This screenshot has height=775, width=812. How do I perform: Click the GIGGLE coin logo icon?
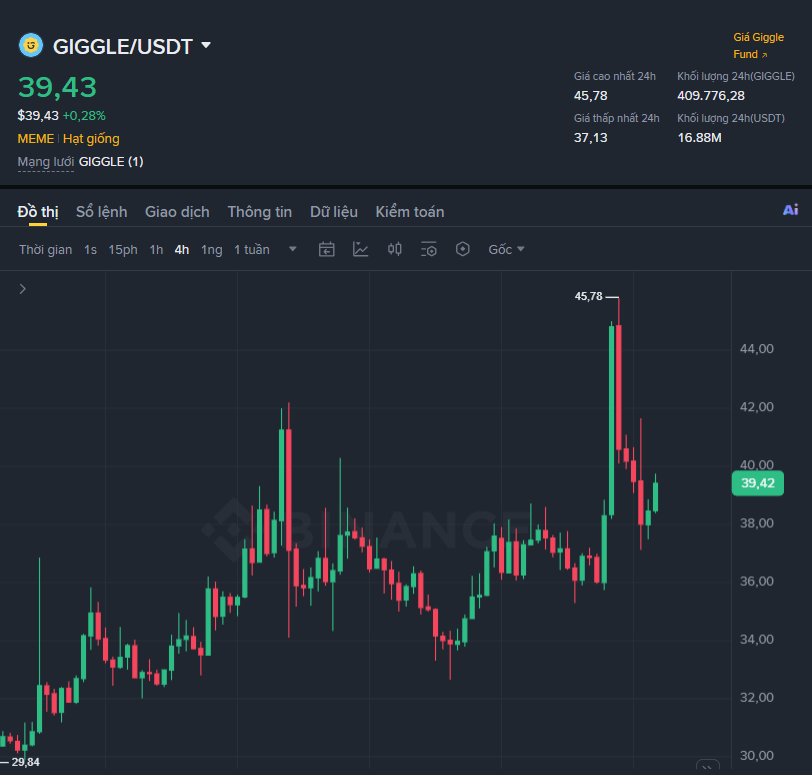(31, 46)
